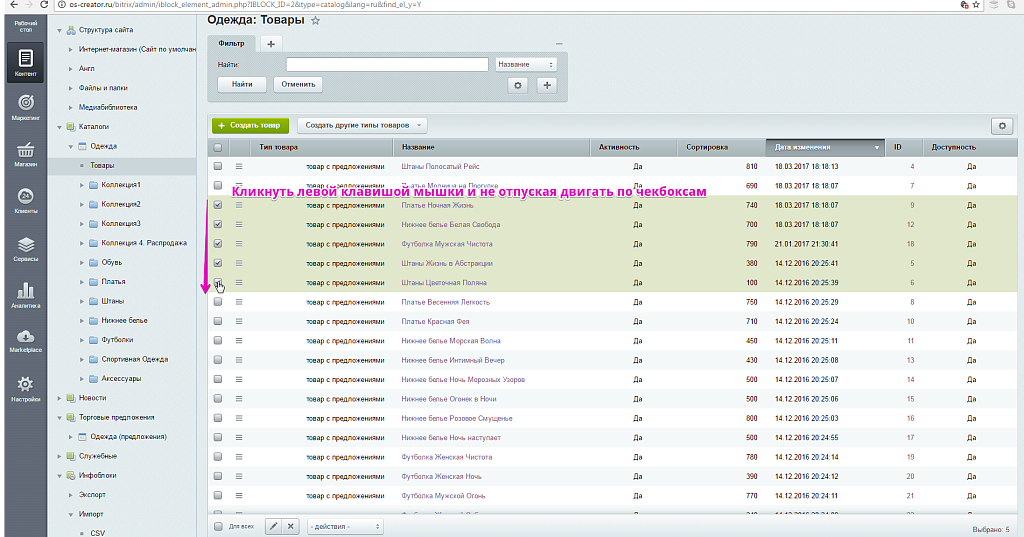Click the Marketplace cloud icon

pyautogui.click(x=26, y=340)
